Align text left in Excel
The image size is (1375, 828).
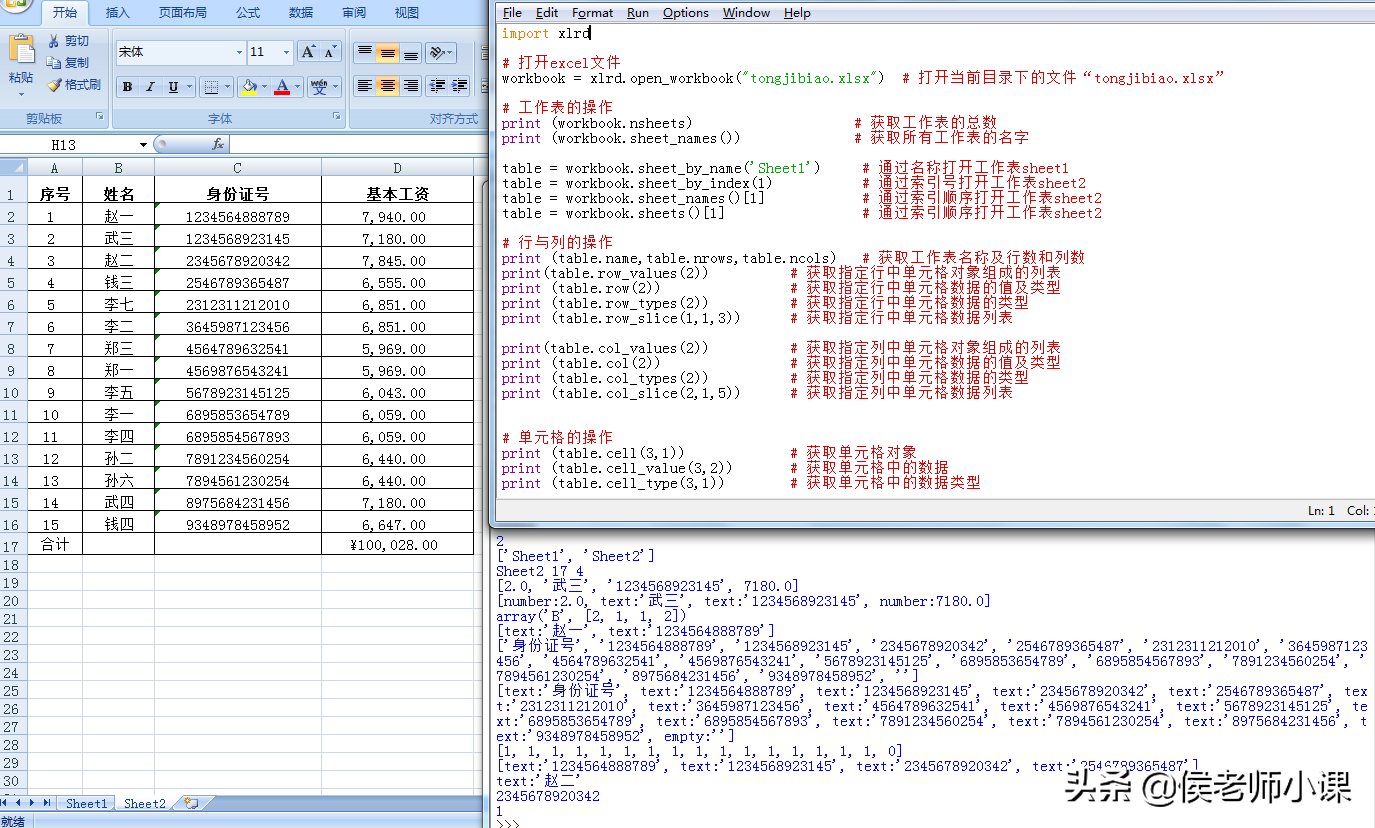[x=365, y=86]
